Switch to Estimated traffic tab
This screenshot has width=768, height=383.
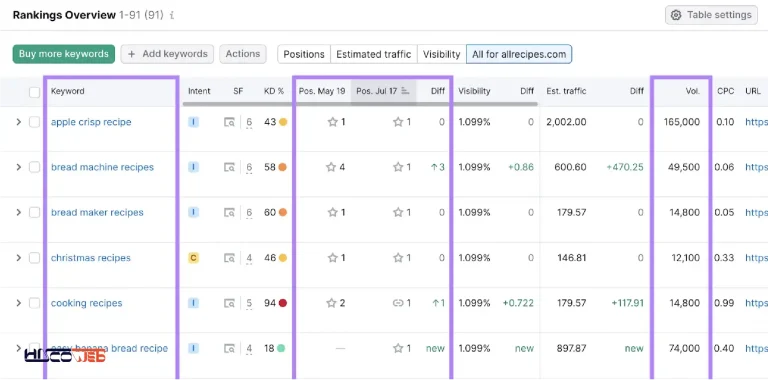click(x=374, y=54)
